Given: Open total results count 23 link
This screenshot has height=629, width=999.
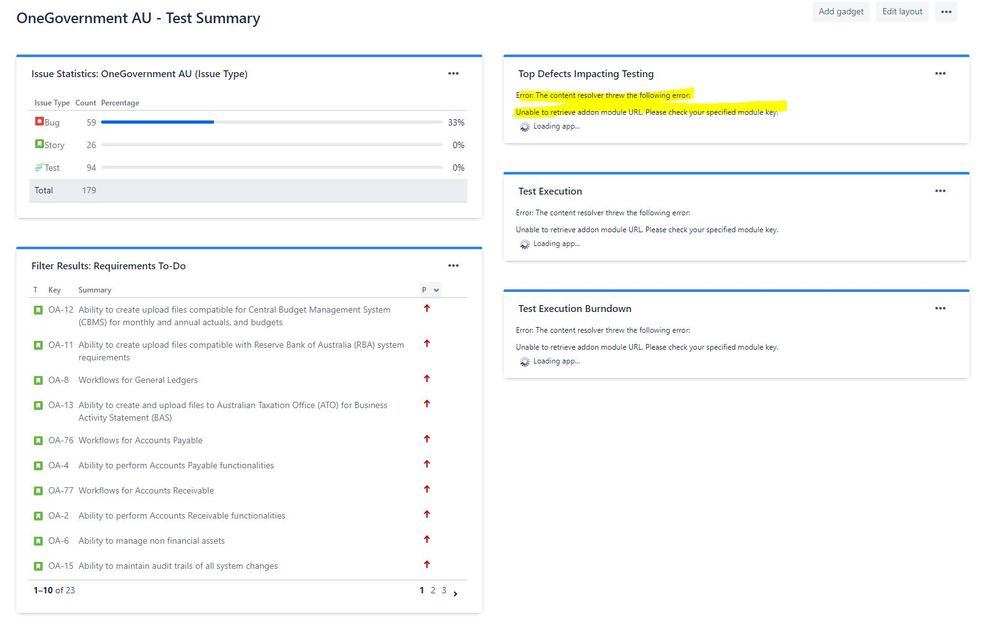Looking at the screenshot, I should click(x=70, y=591).
